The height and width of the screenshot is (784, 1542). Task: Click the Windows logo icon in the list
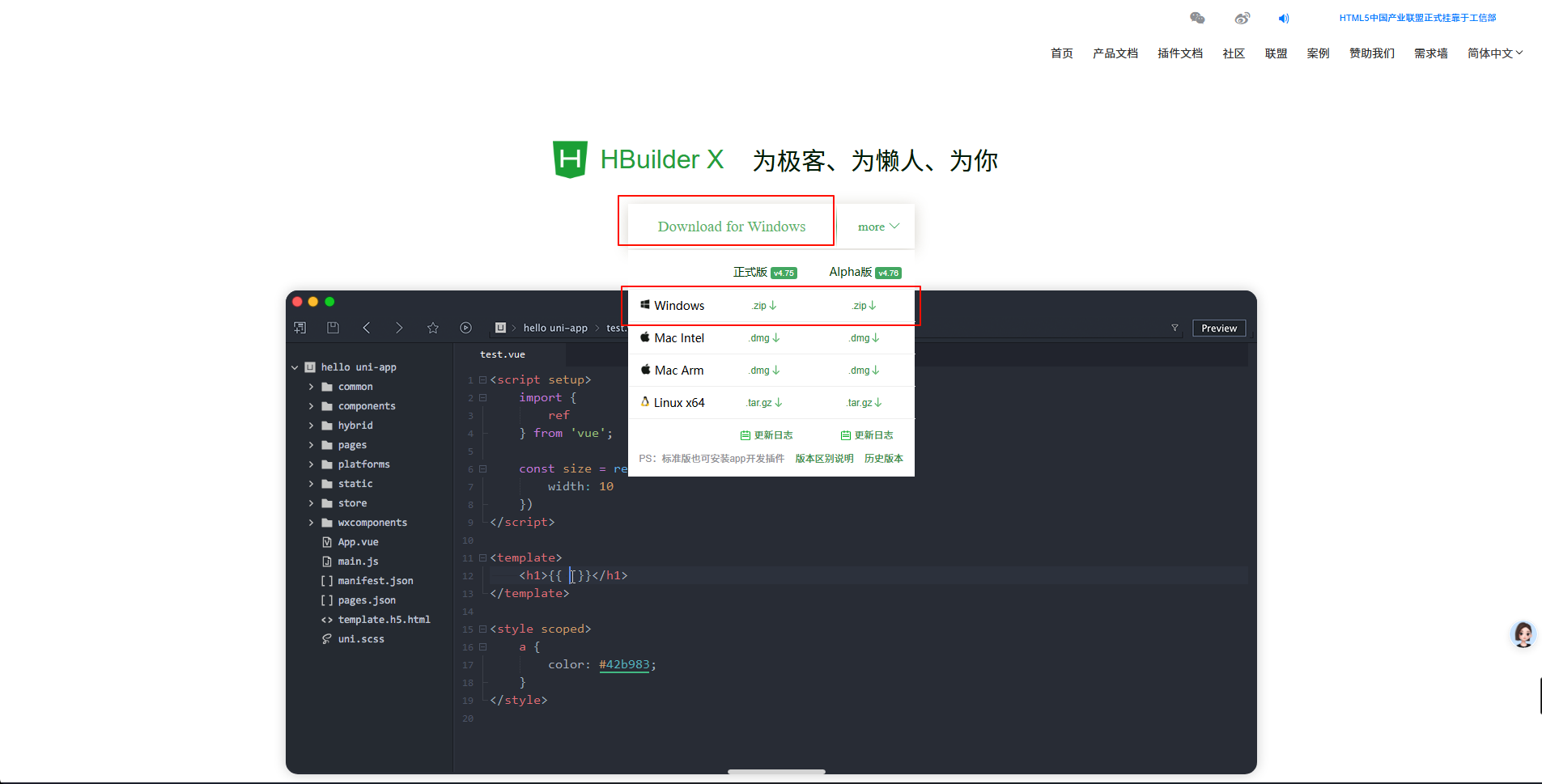(x=645, y=305)
